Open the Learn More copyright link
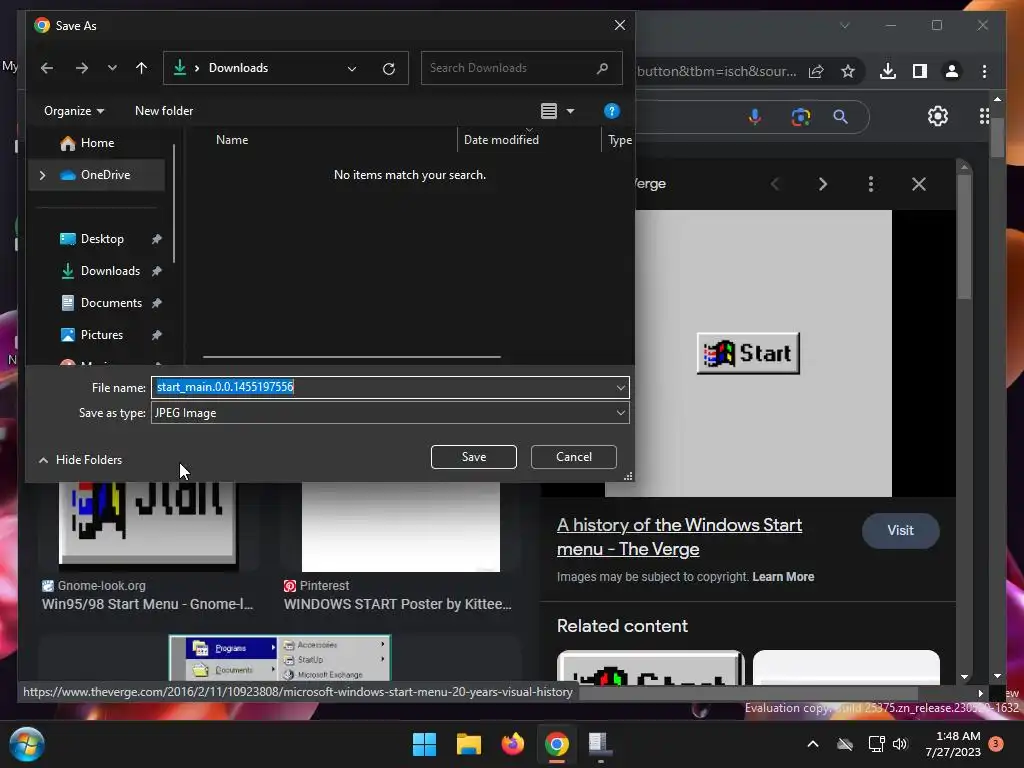This screenshot has width=1024, height=768. (x=783, y=577)
